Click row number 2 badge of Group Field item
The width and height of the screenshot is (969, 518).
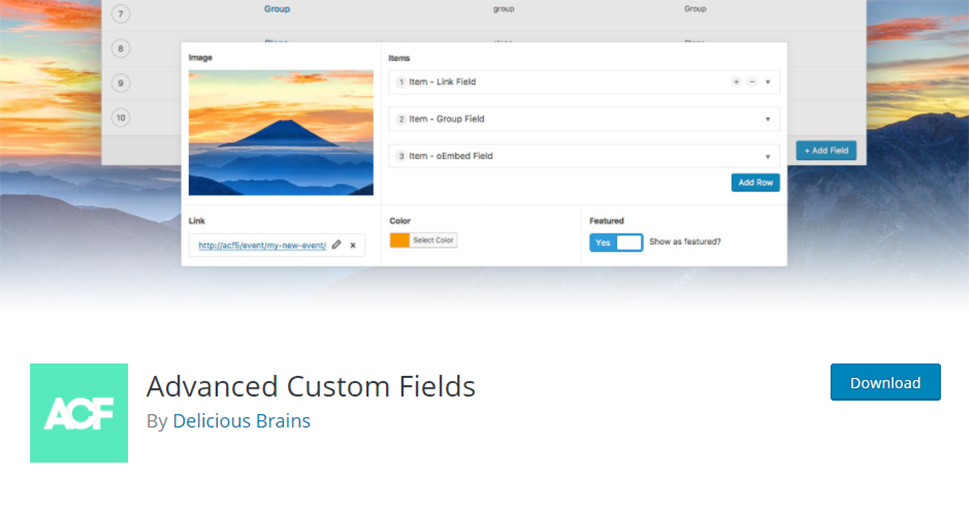(401, 119)
